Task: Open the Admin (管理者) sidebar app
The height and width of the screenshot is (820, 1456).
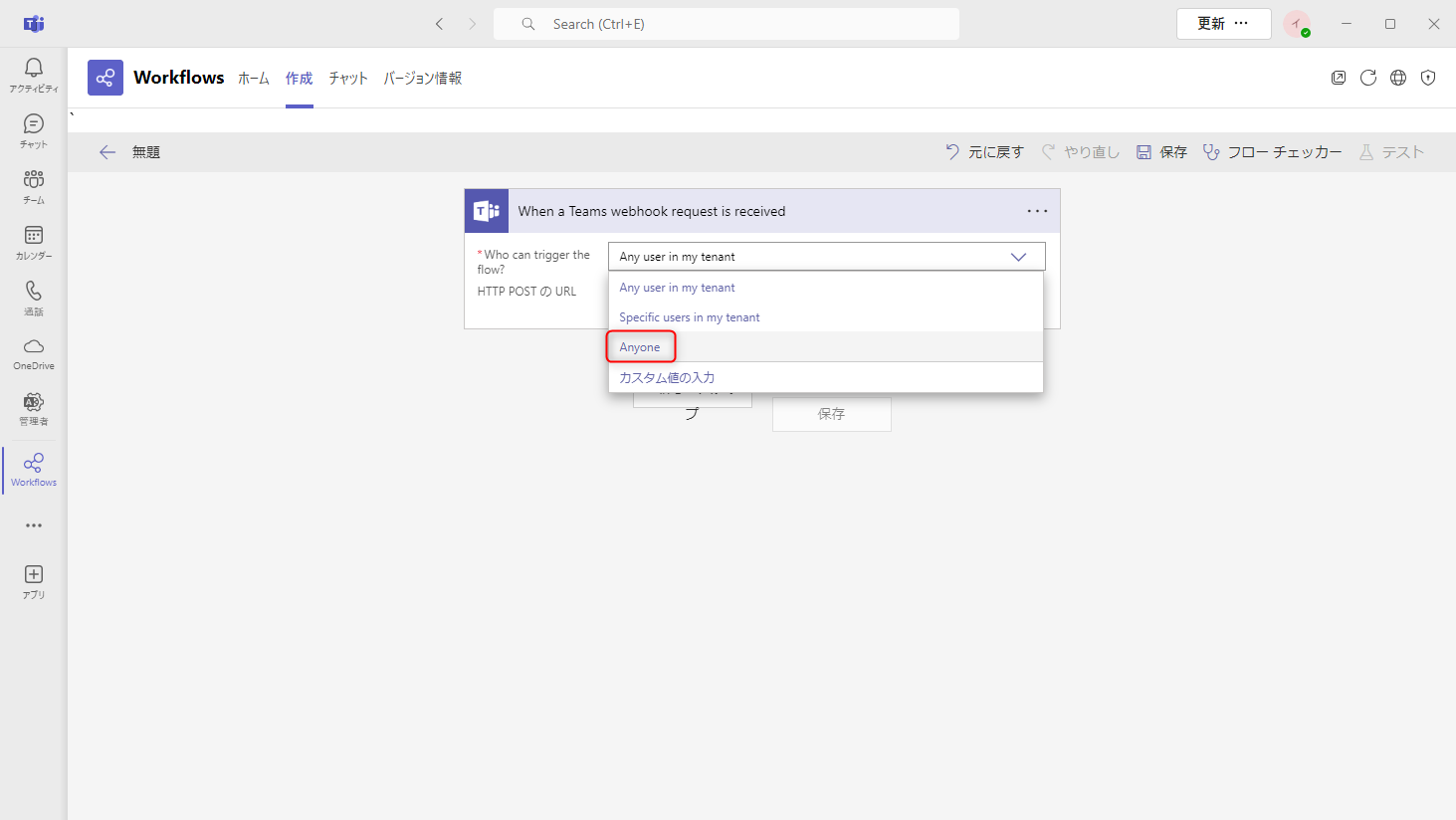Action: [34, 409]
